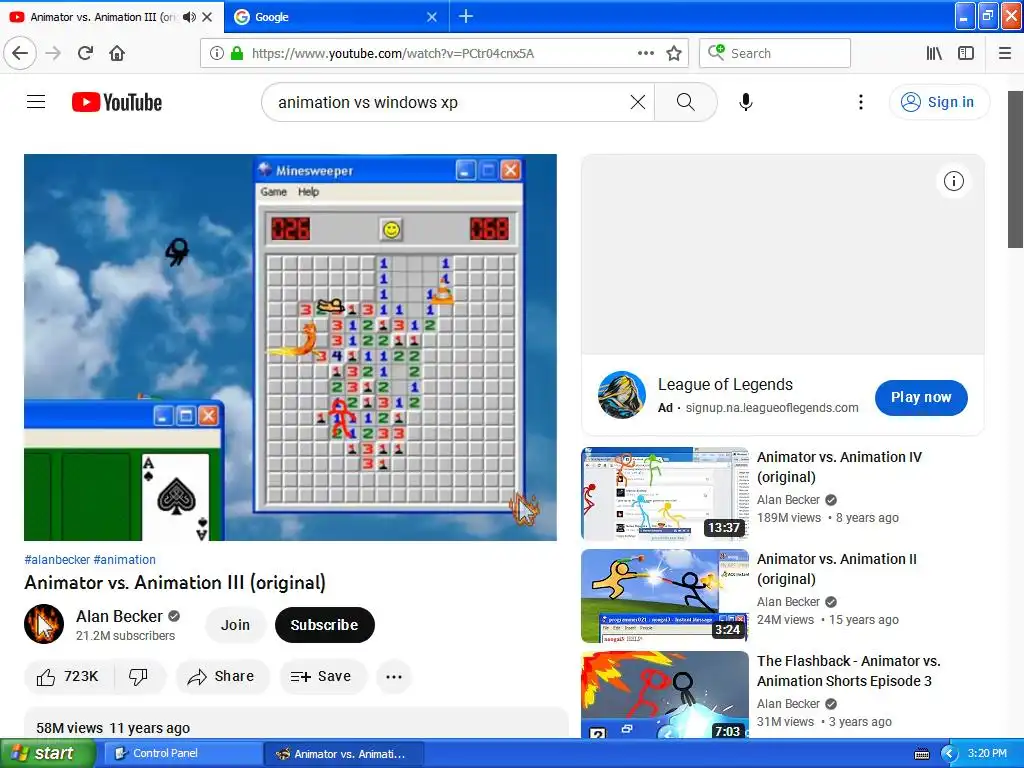Dislike the video
Image resolution: width=1024 pixels, height=768 pixels.
tap(138, 677)
